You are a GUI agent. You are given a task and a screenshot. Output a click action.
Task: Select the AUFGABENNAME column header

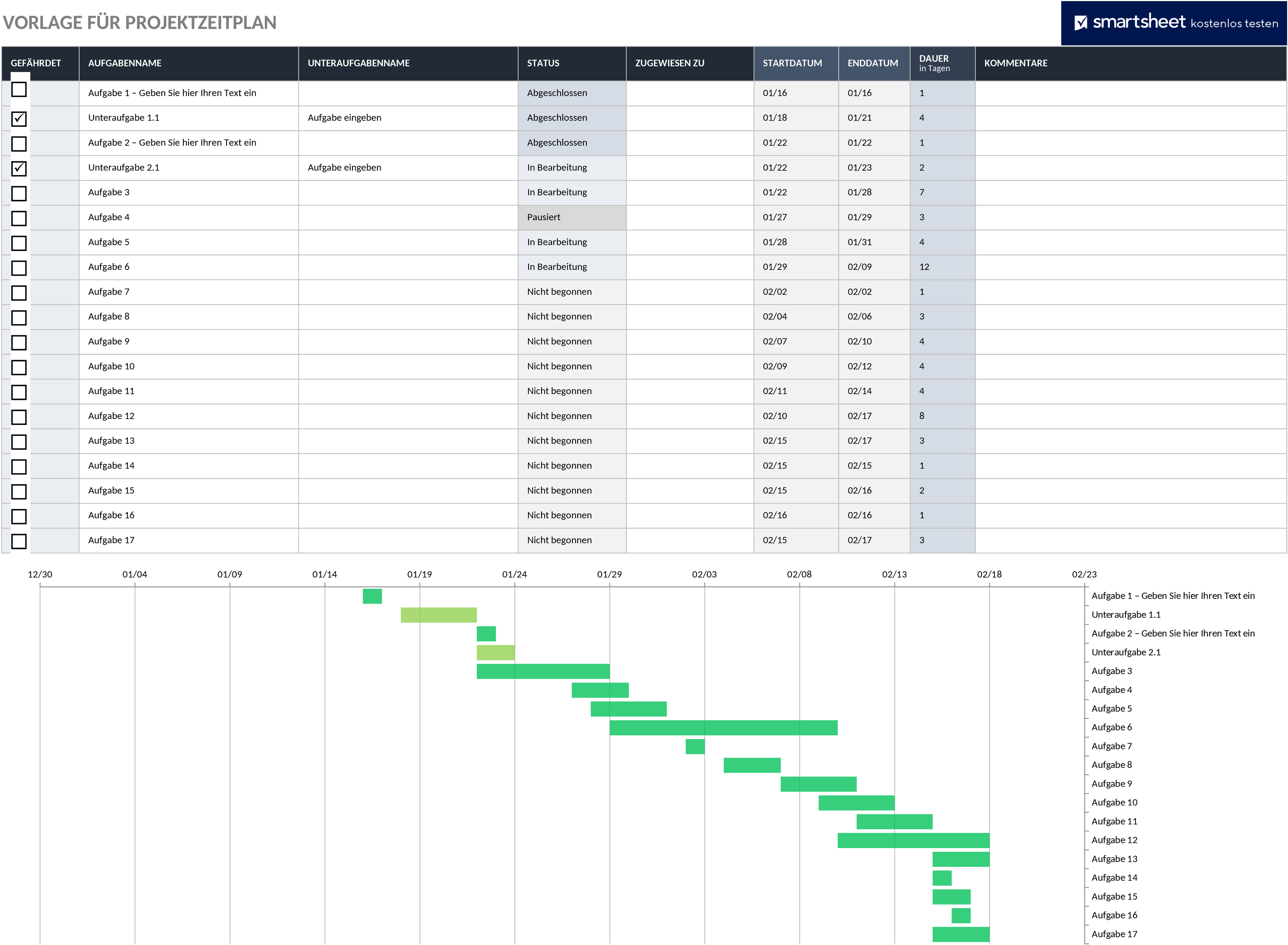tap(189, 64)
